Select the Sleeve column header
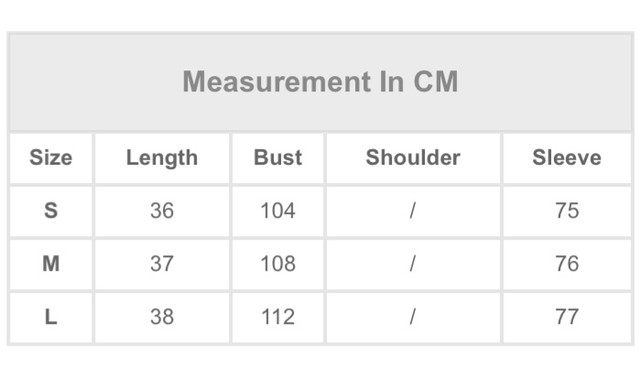This screenshot has height=367, width=640. [x=567, y=158]
